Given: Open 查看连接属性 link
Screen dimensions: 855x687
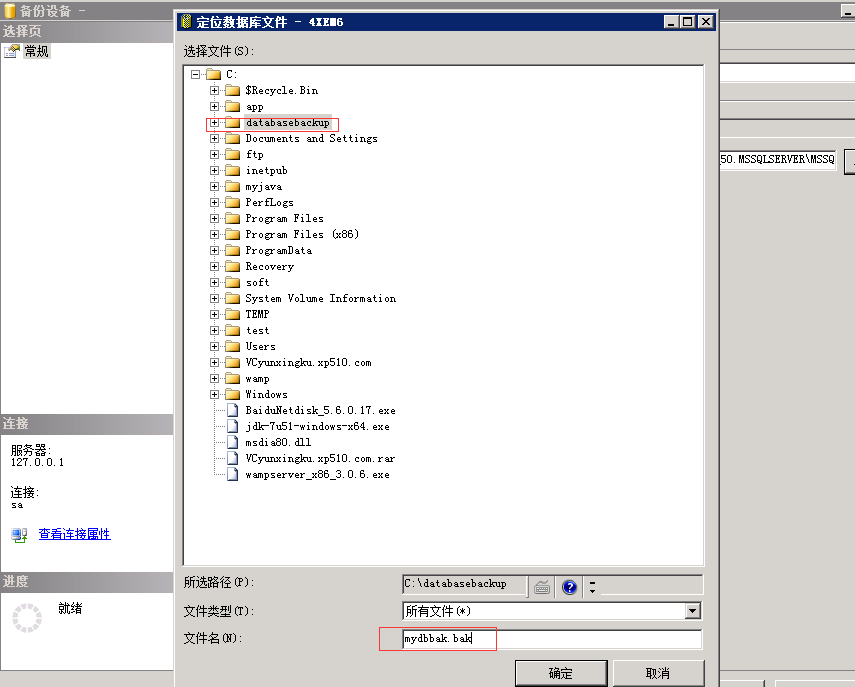Looking at the screenshot, I should [x=75, y=534].
